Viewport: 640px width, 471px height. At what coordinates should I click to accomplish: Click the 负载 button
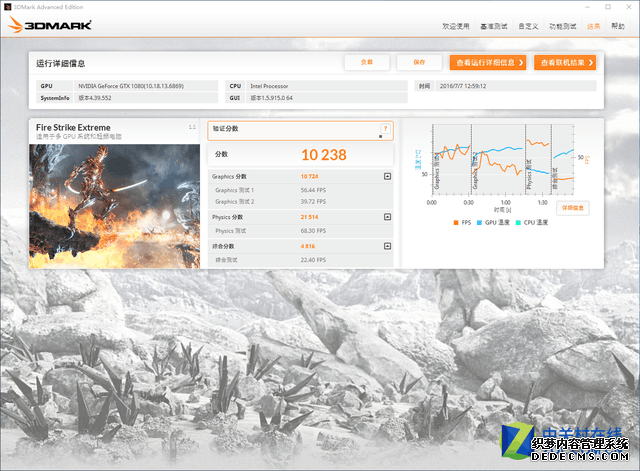367,62
